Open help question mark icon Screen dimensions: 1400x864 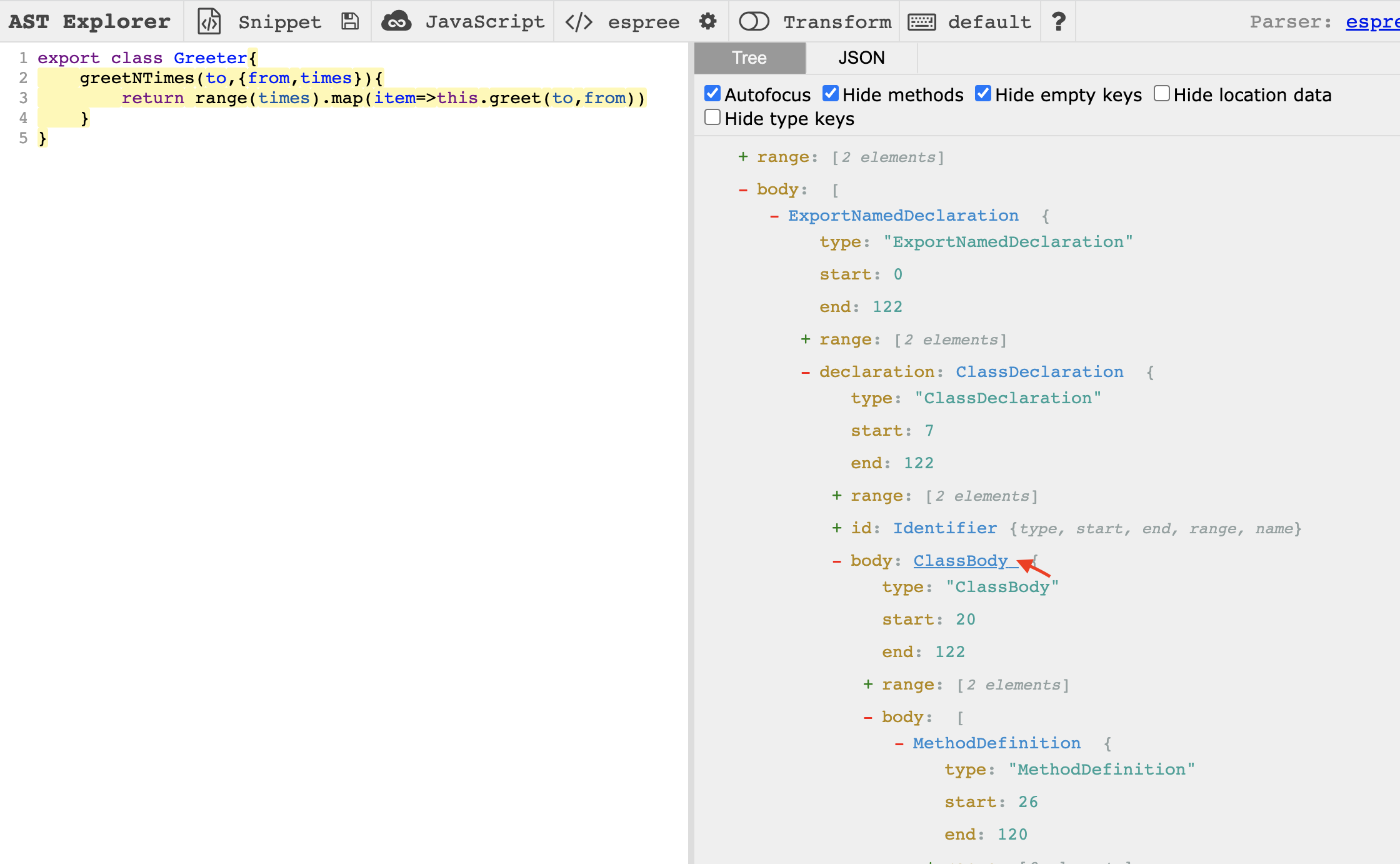1058,22
